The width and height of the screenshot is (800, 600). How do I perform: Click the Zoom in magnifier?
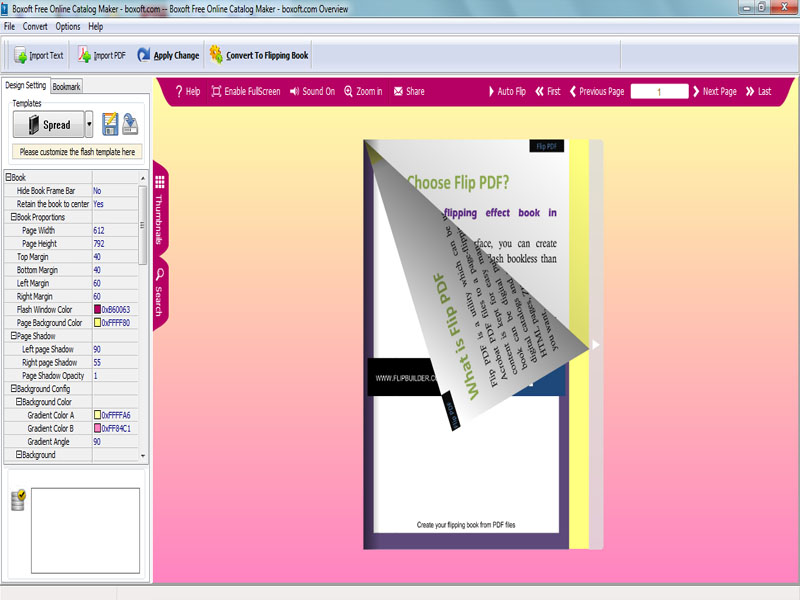pos(348,91)
